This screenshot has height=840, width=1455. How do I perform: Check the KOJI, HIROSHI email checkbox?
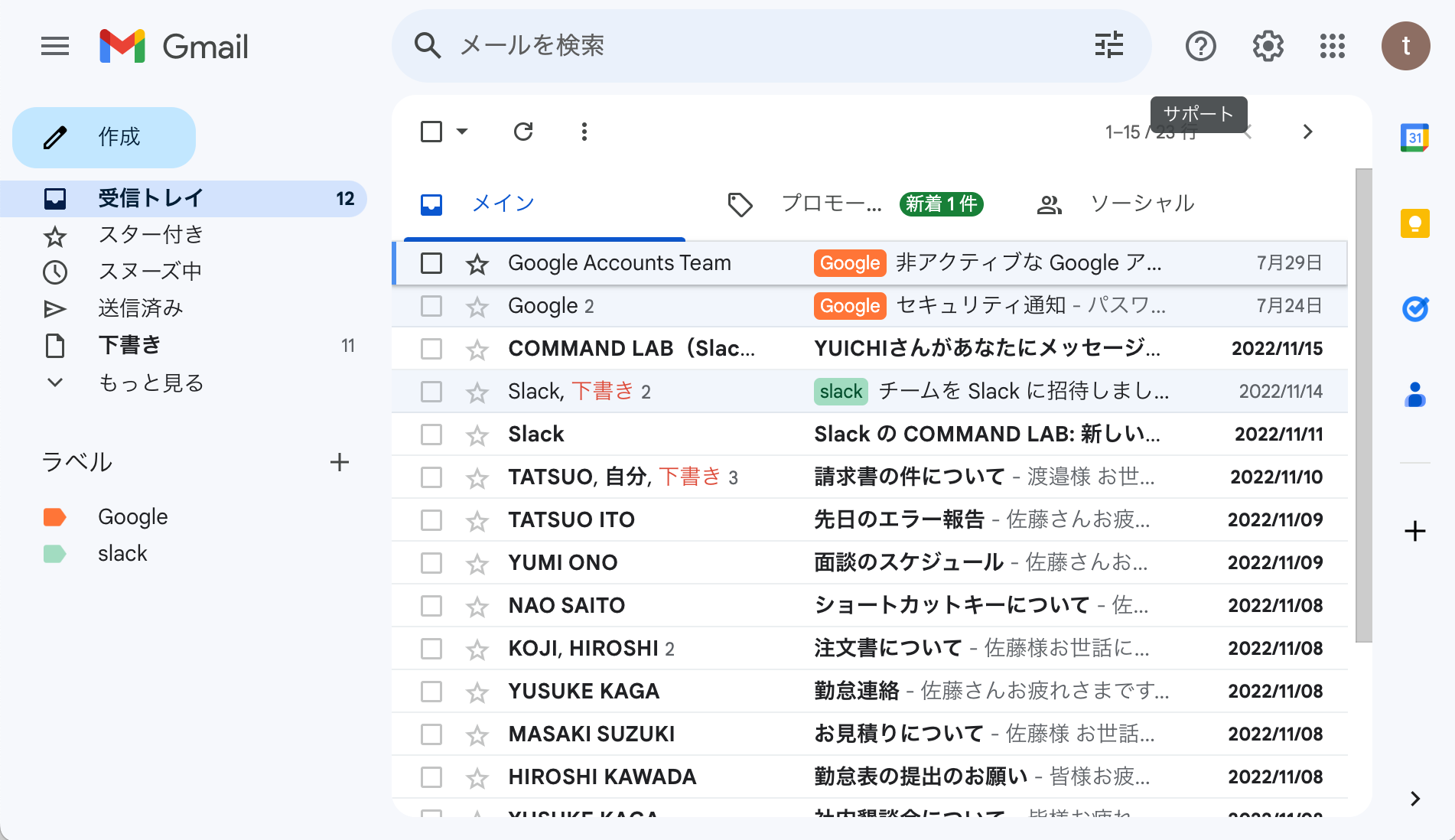431,649
